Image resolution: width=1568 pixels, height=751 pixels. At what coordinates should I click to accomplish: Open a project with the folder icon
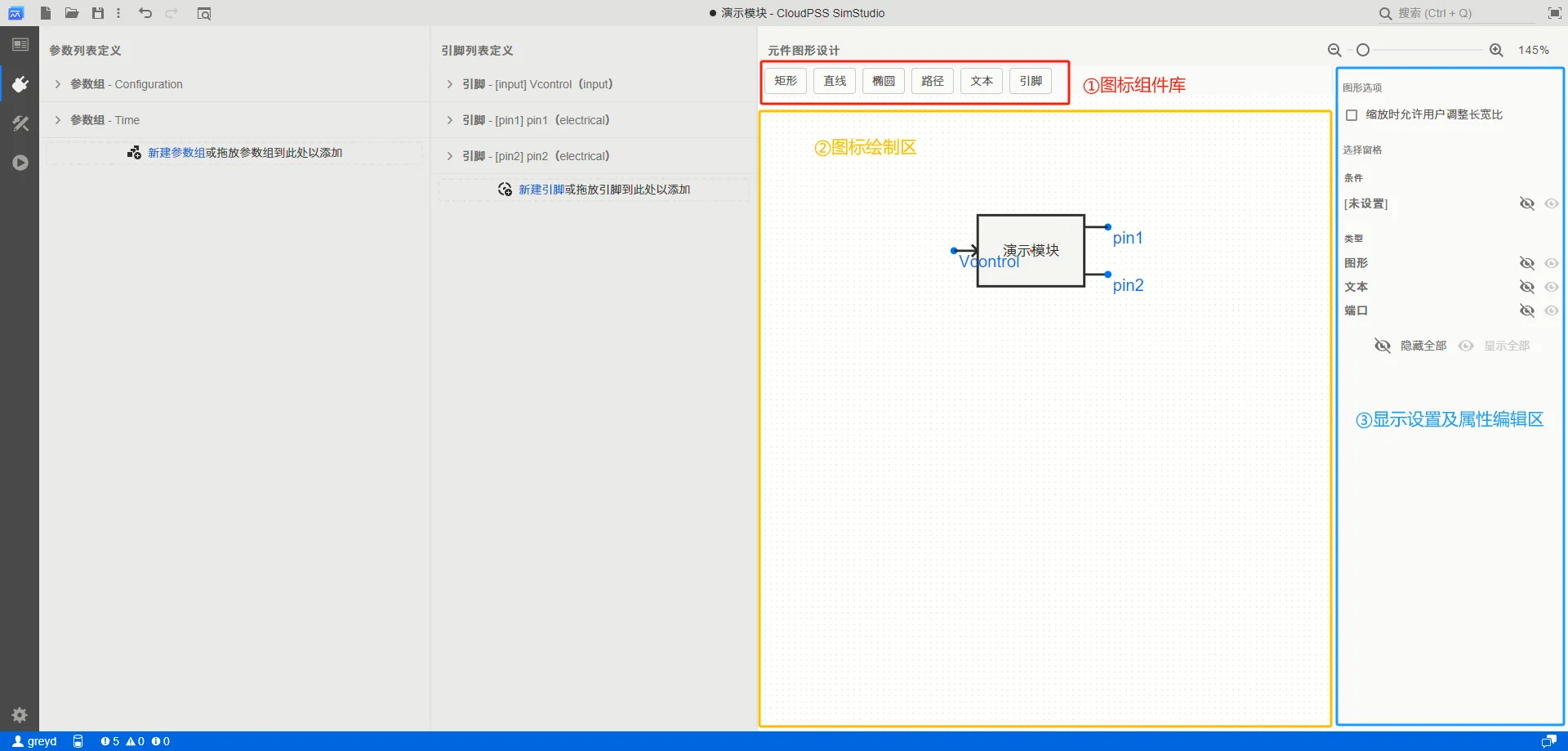pos(72,13)
